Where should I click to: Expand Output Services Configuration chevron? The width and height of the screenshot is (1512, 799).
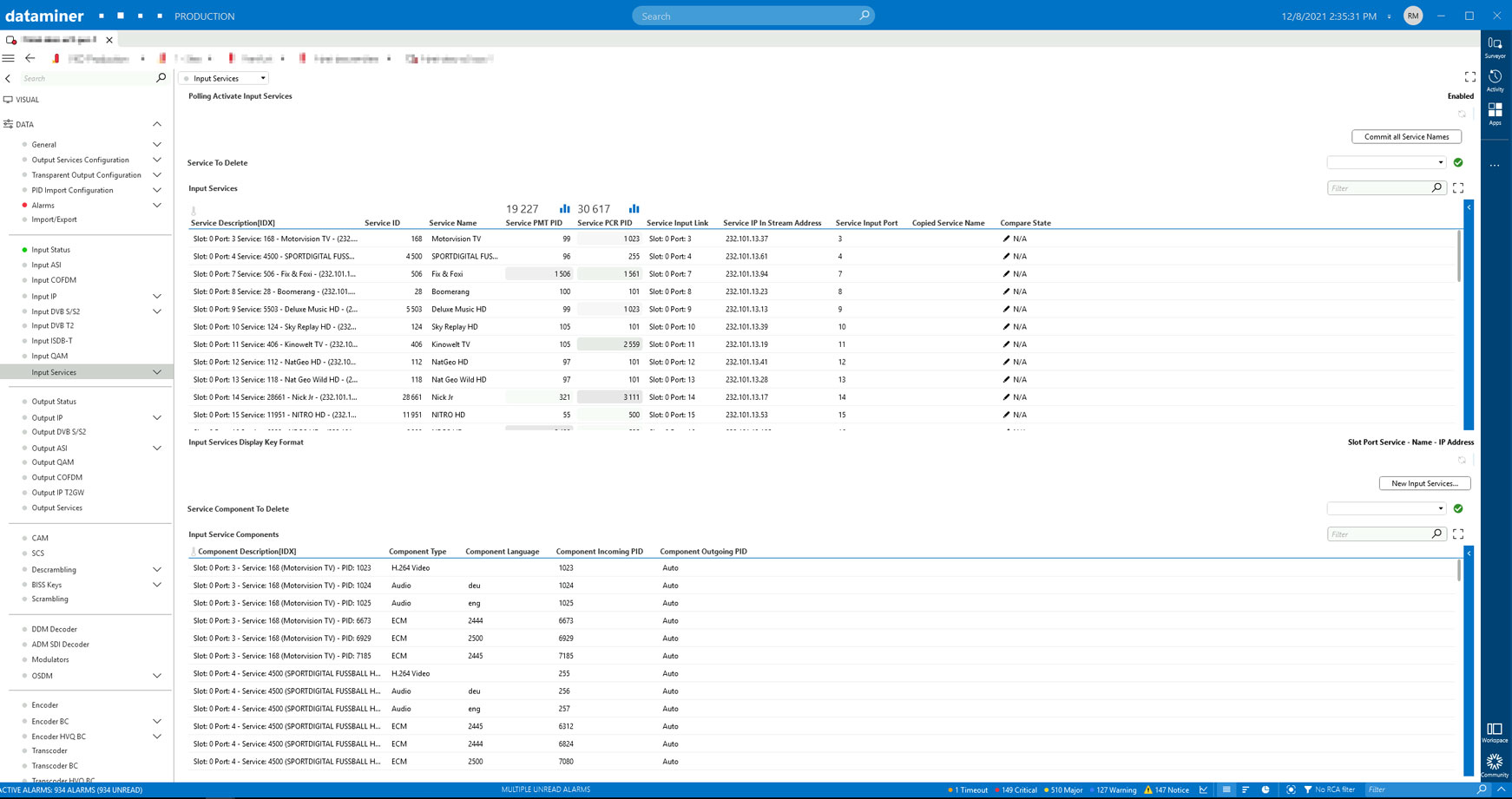point(157,160)
